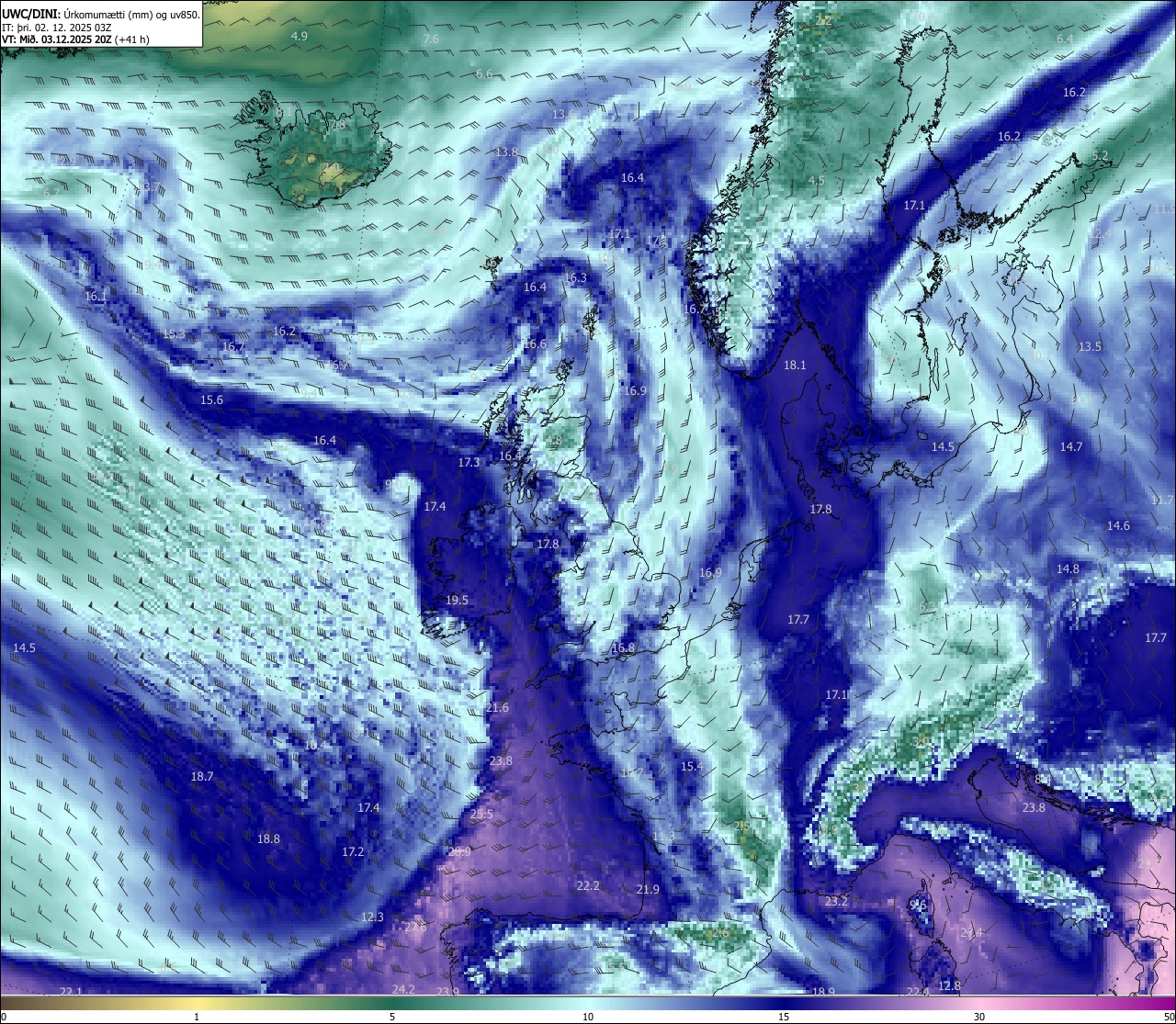Select the 17.3 value west of Scotland
The height and width of the screenshot is (1024, 1176).
(469, 462)
